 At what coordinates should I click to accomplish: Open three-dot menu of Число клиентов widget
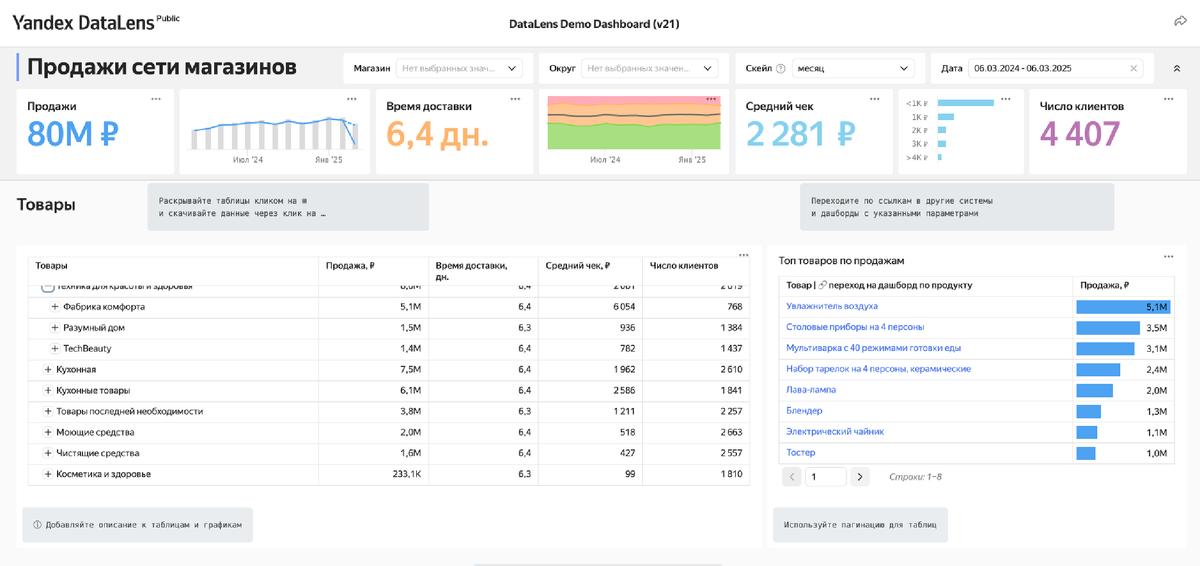pos(1171,99)
